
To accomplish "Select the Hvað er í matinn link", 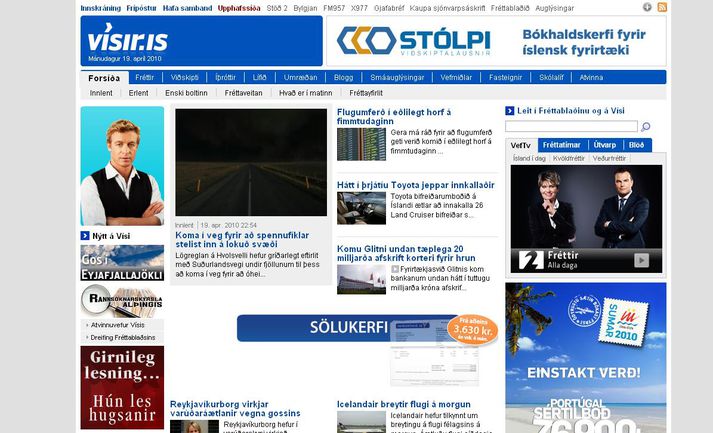I will click(x=306, y=93).
